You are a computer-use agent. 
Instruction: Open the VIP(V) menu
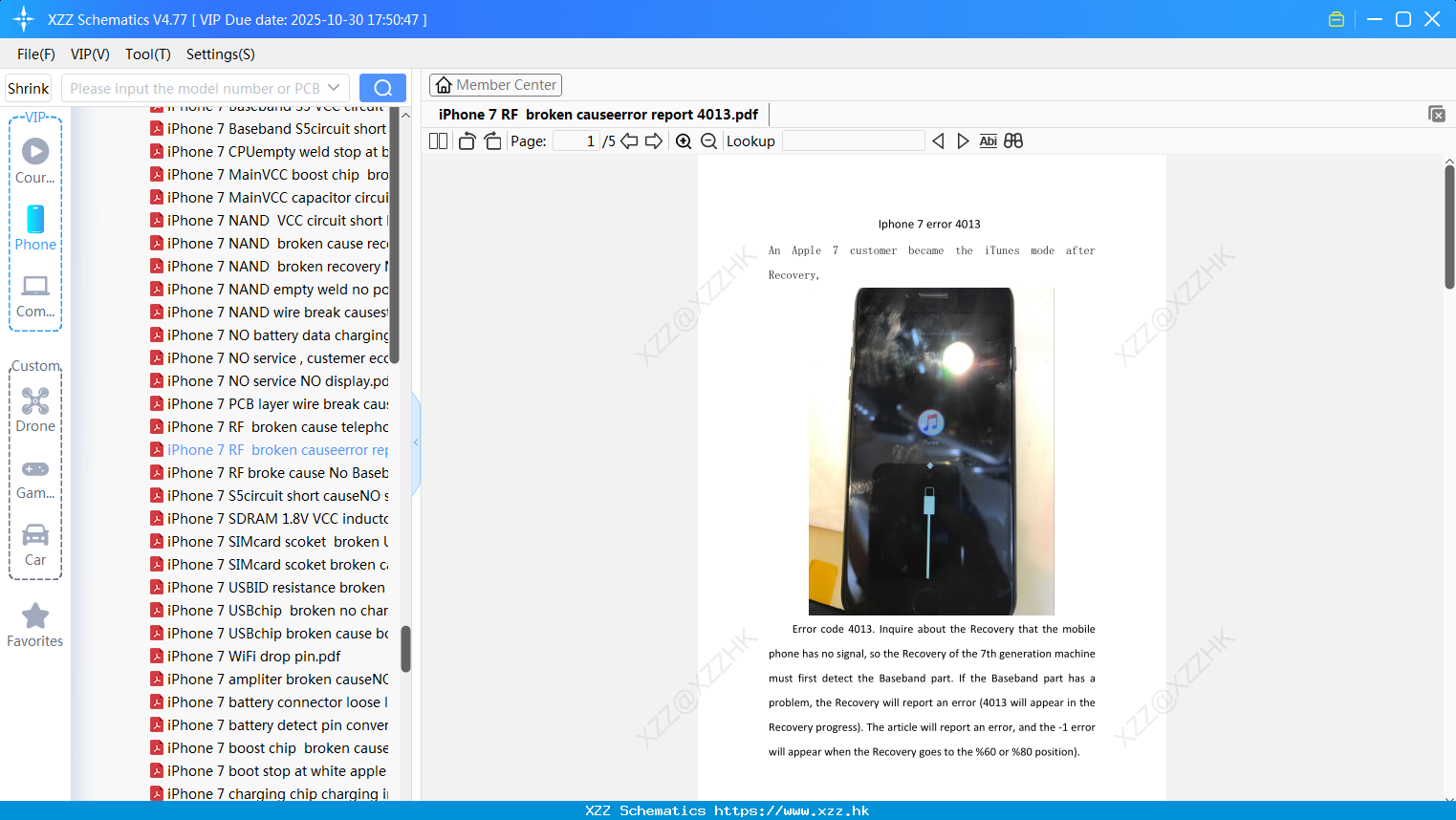90,54
